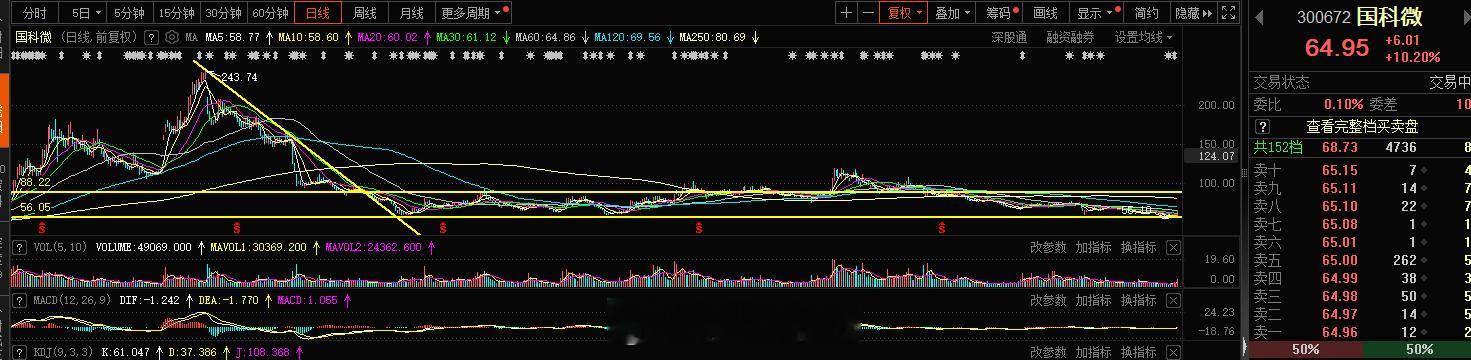
Task: Close the VOL indicator panel
Action: tap(1174, 247)
